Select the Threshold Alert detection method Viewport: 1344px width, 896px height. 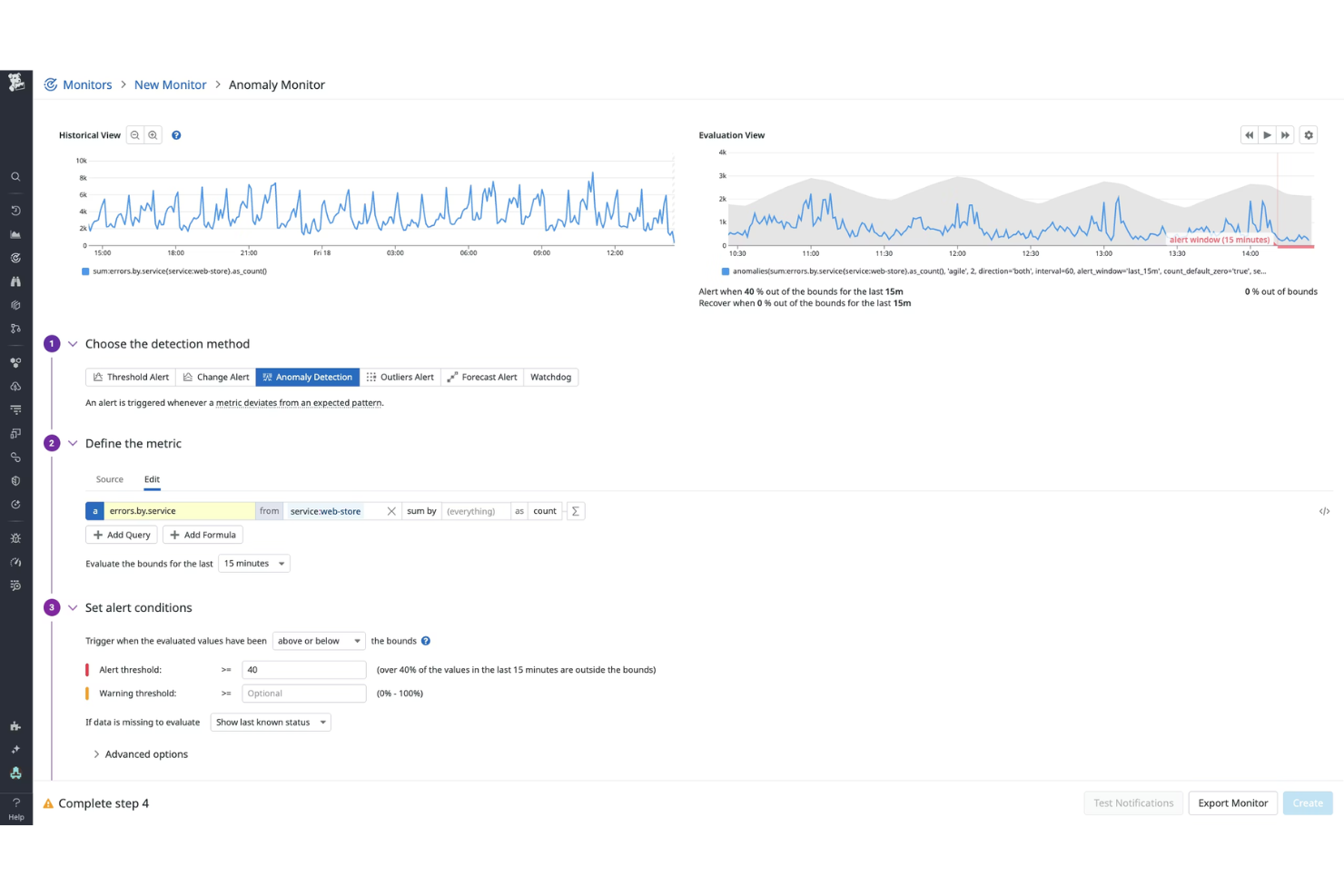(x=130, y=377)
